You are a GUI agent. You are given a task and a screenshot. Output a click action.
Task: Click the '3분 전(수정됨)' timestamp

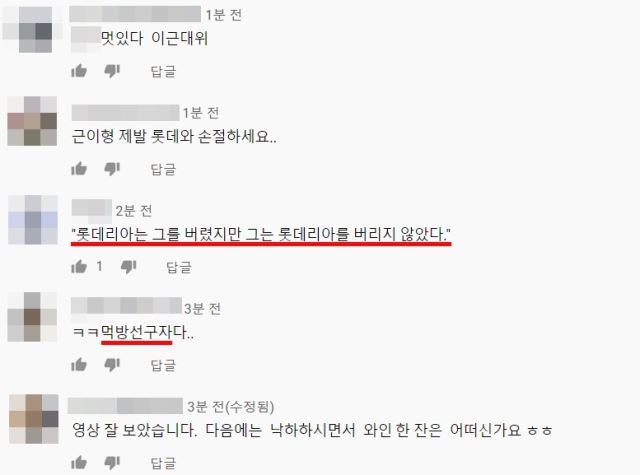[x=231, y=406]
